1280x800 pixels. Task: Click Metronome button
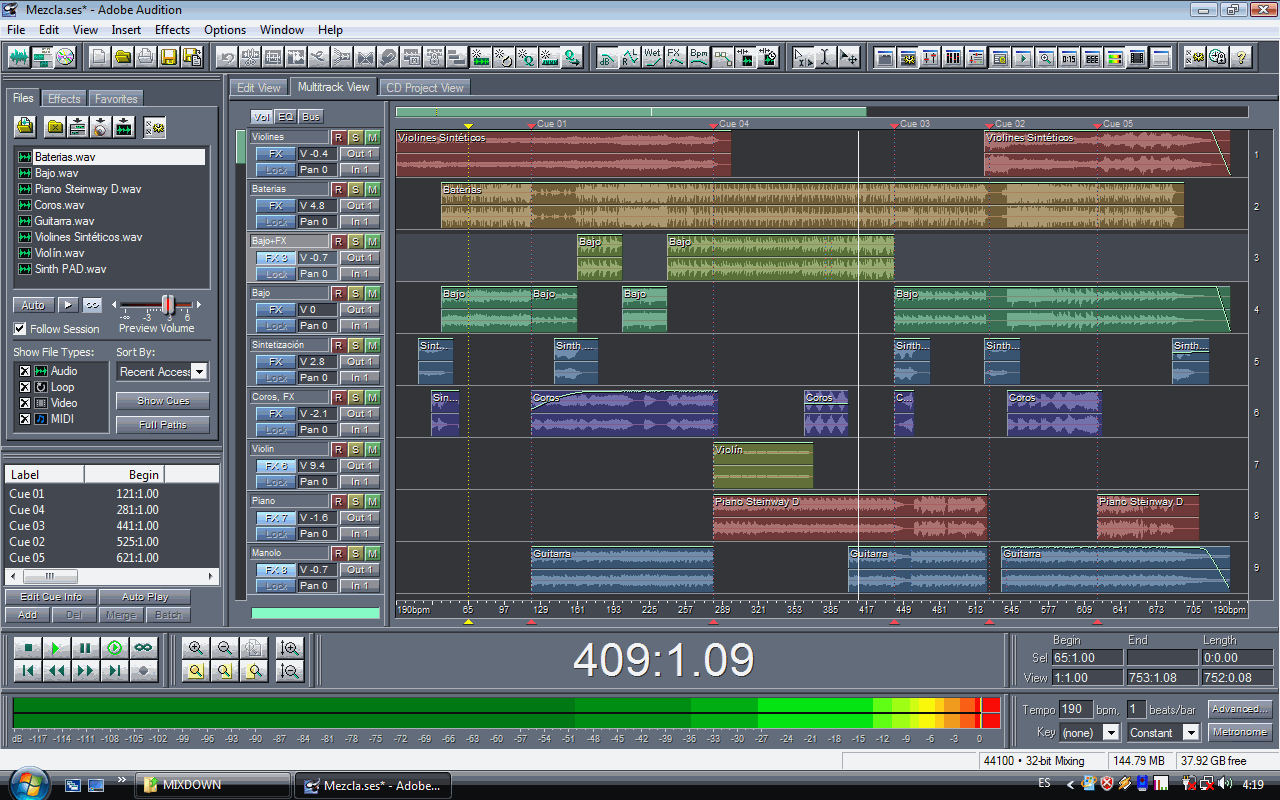point(1239,732)
